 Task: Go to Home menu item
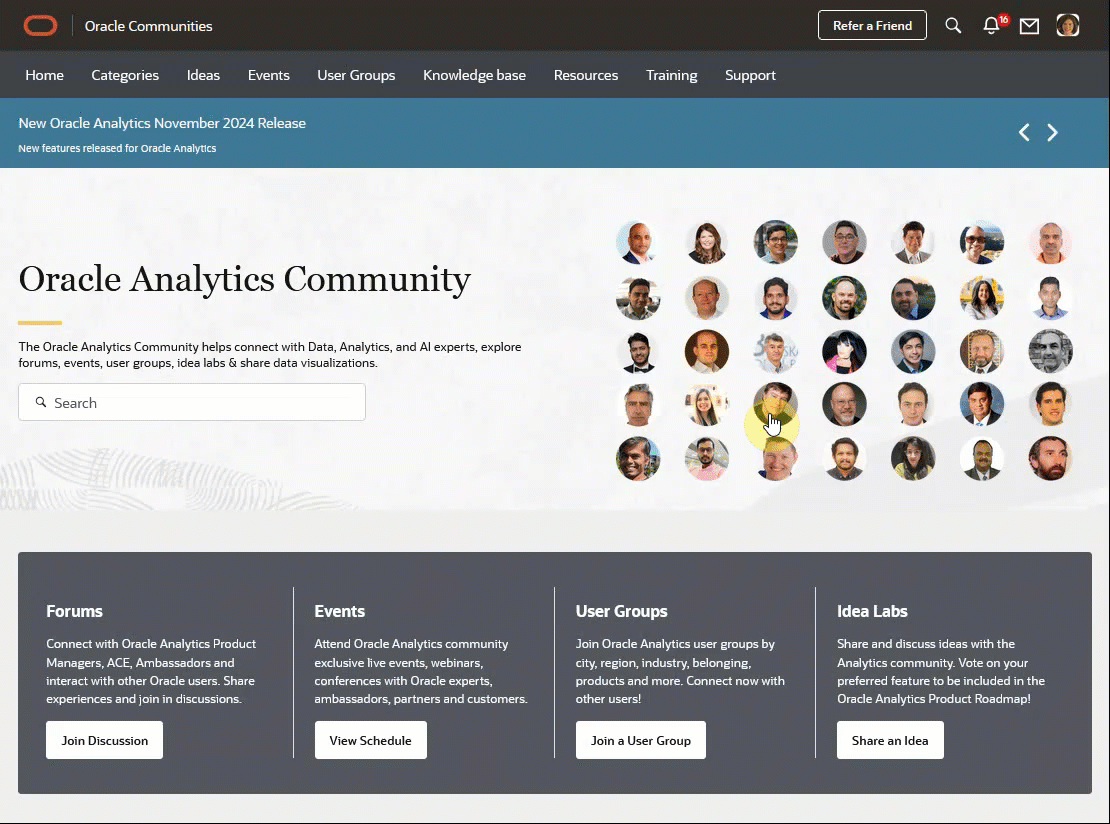[45, 75]
